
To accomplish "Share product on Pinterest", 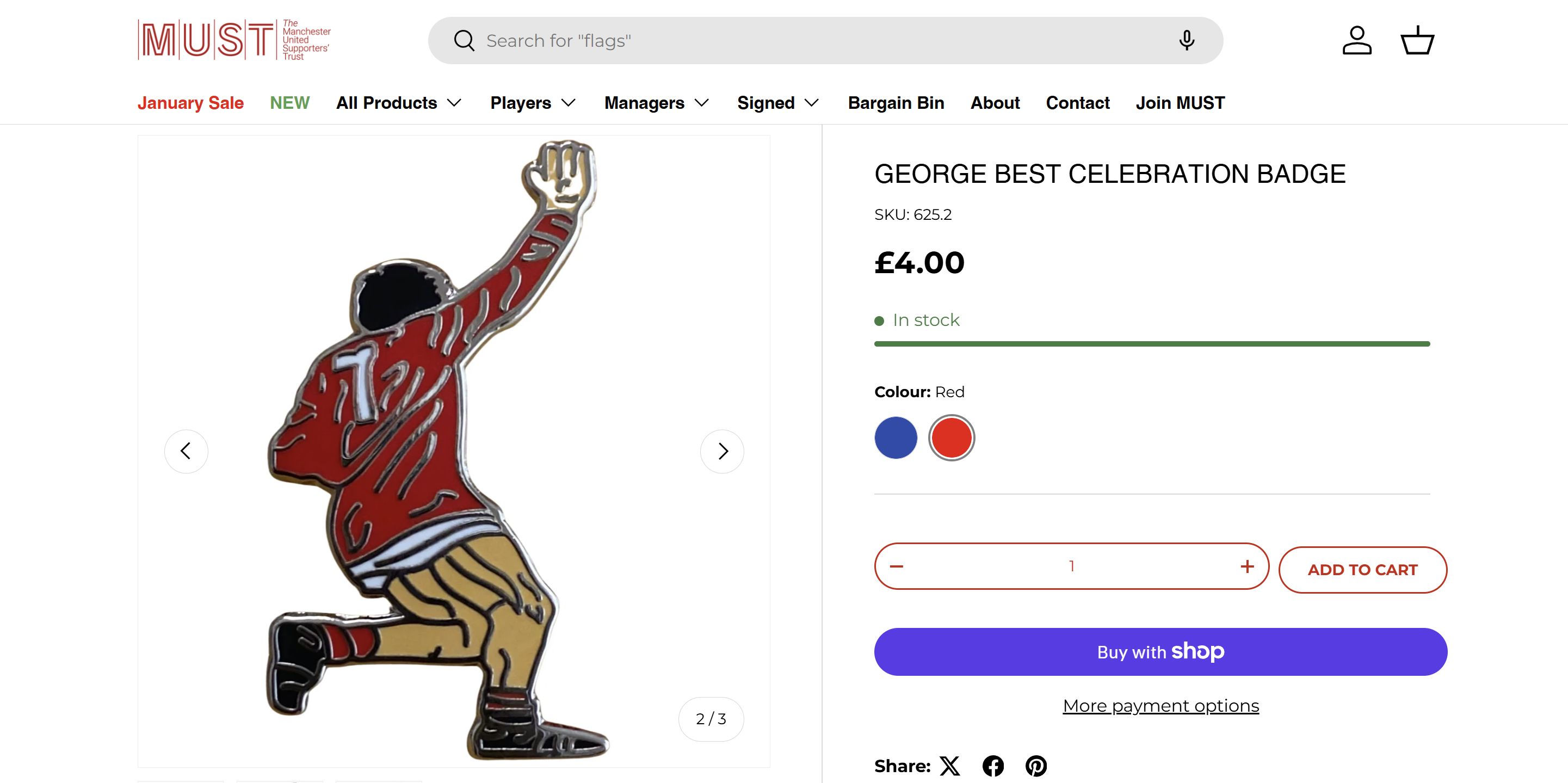I will tap(1036, 766).
